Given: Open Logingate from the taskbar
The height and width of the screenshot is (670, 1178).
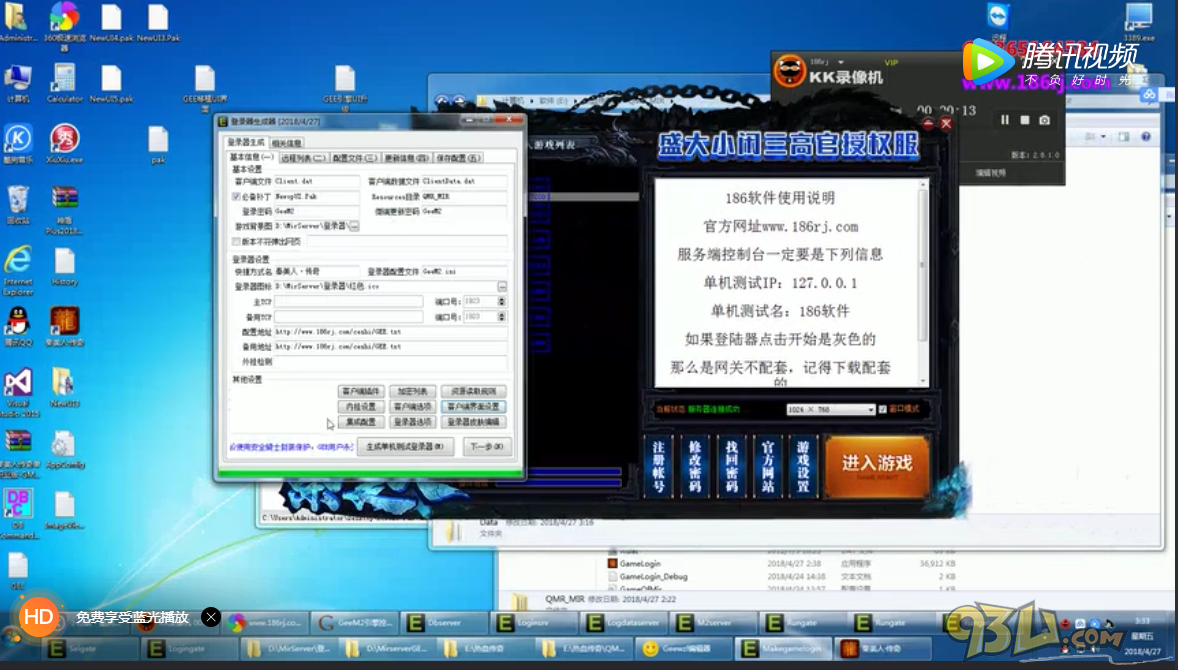Looking at the screenshot, I should point(188,648).
